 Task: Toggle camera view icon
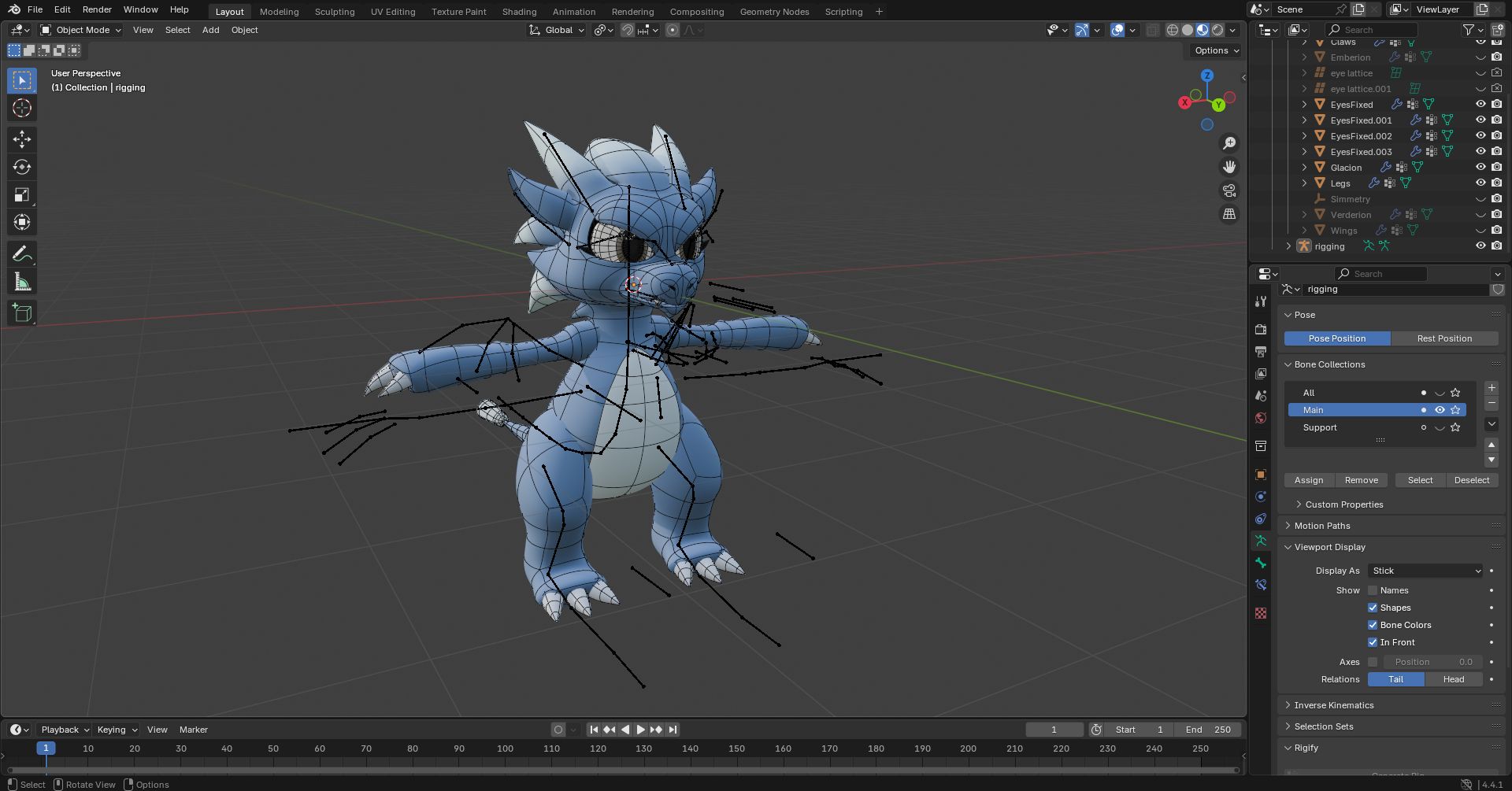1228,190
